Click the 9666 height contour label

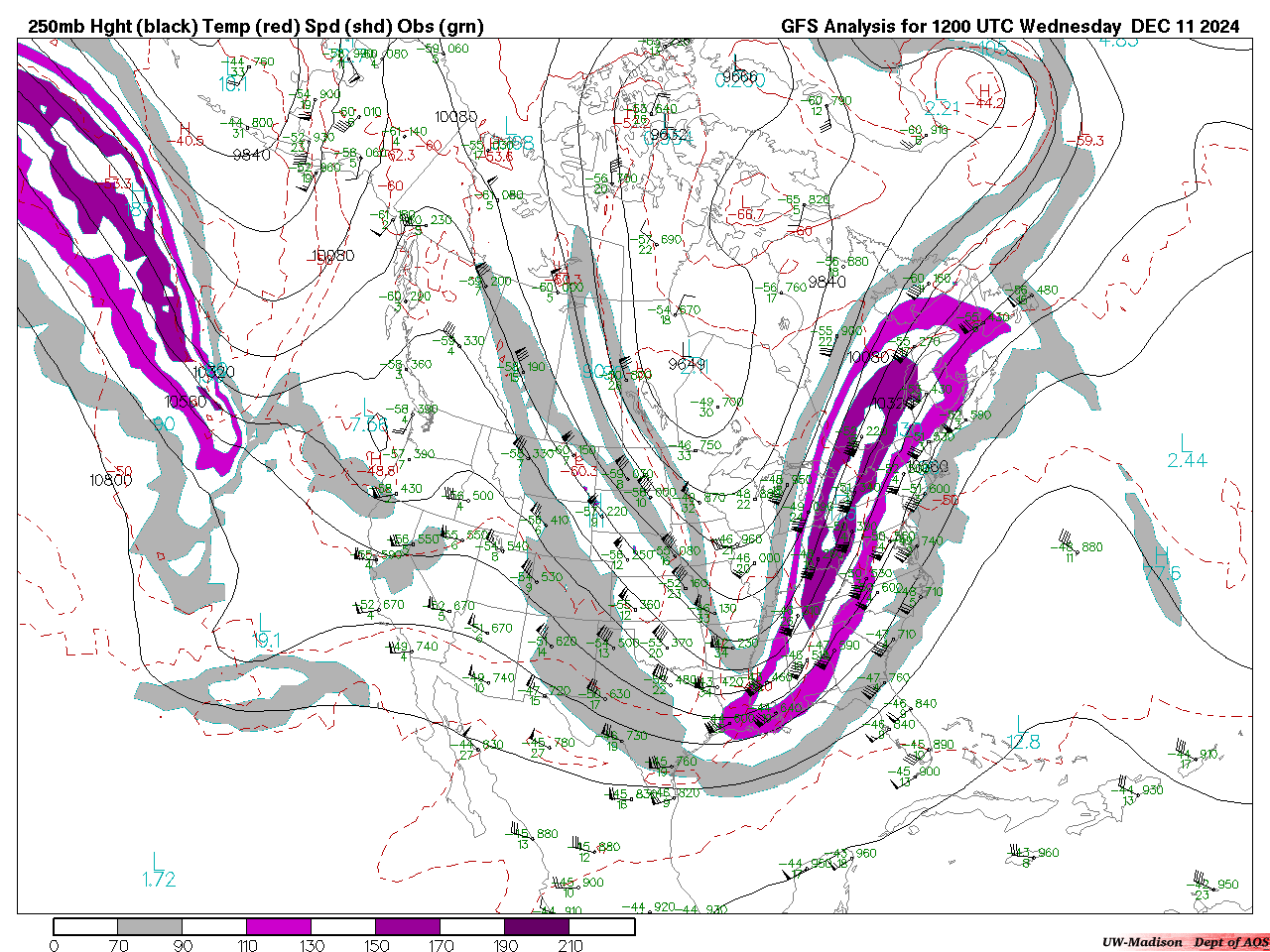[739, 76]
